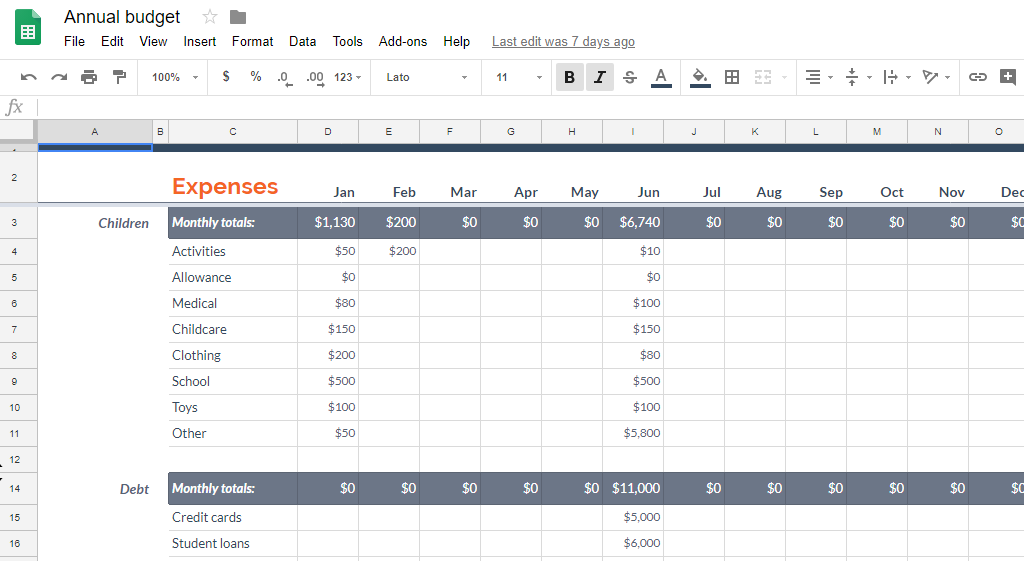Toggle italic formatting
The width and height of the screenshot is (1024, 561).
[599, 77]
